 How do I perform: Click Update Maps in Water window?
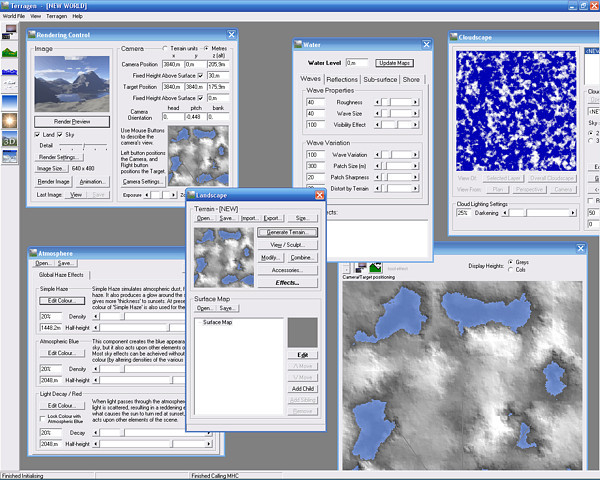point(395,63)
